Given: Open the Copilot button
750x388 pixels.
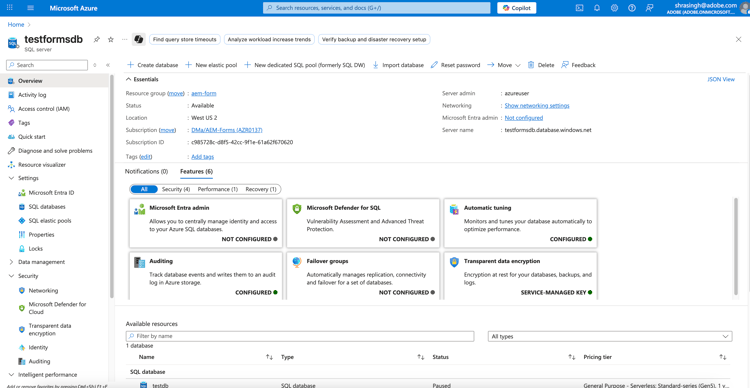Looking at the screenshot, I should coord(517,8).
